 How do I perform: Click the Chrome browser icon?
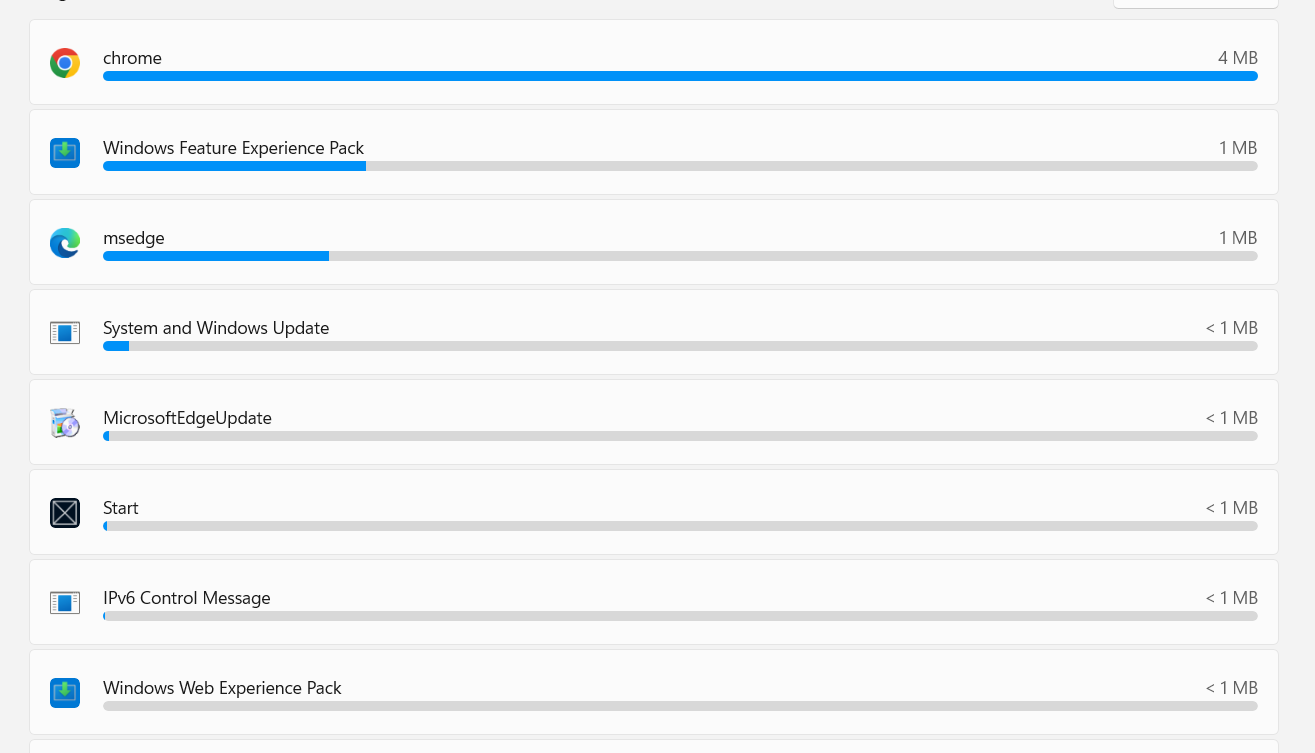(x=65, y=63)
